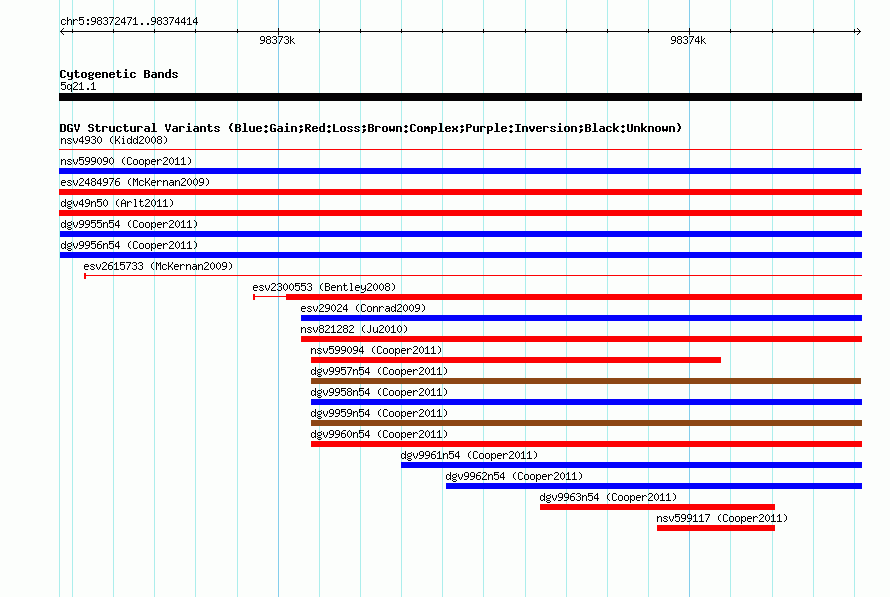Click the 98374k ruler position label

pyautogui.click(x=688, y=40)
